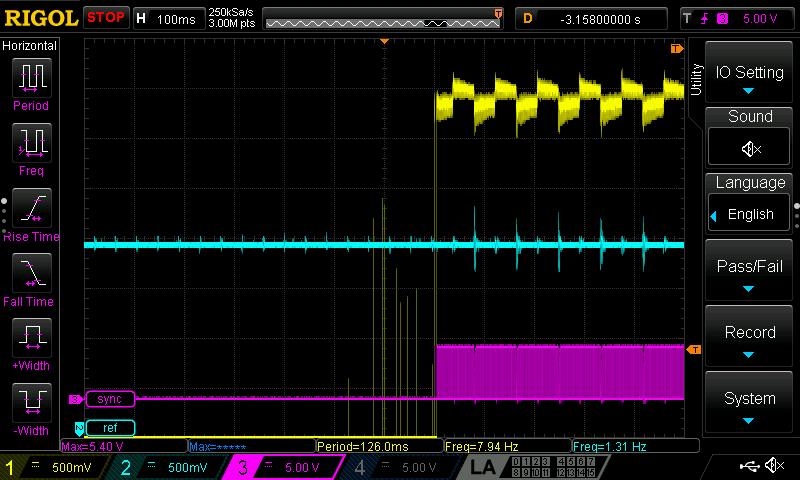Click the LA logic analyzer button
Viewport: 800px width, 480px height.
pos(482,467)
